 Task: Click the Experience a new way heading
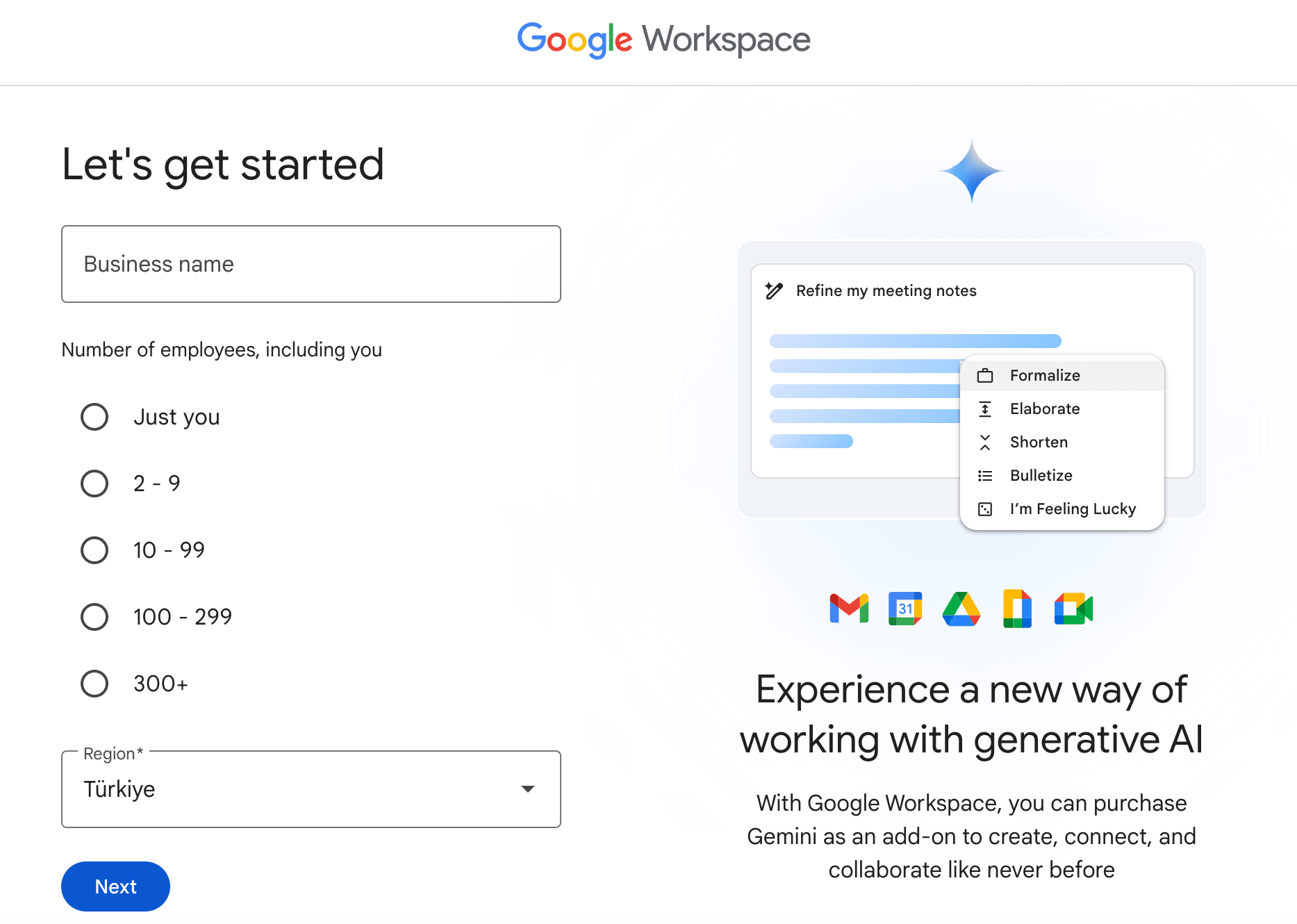tap(971, 714)
